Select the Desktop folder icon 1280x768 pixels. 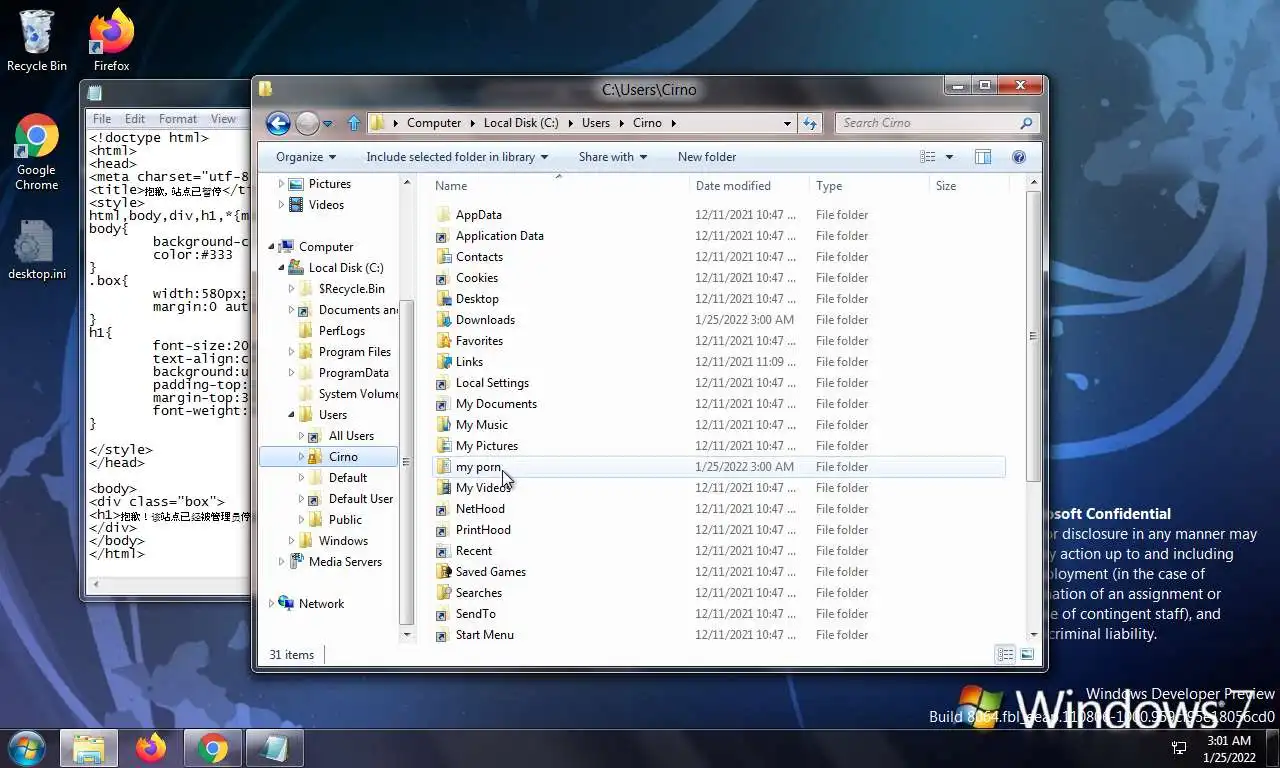click(444, 299)
